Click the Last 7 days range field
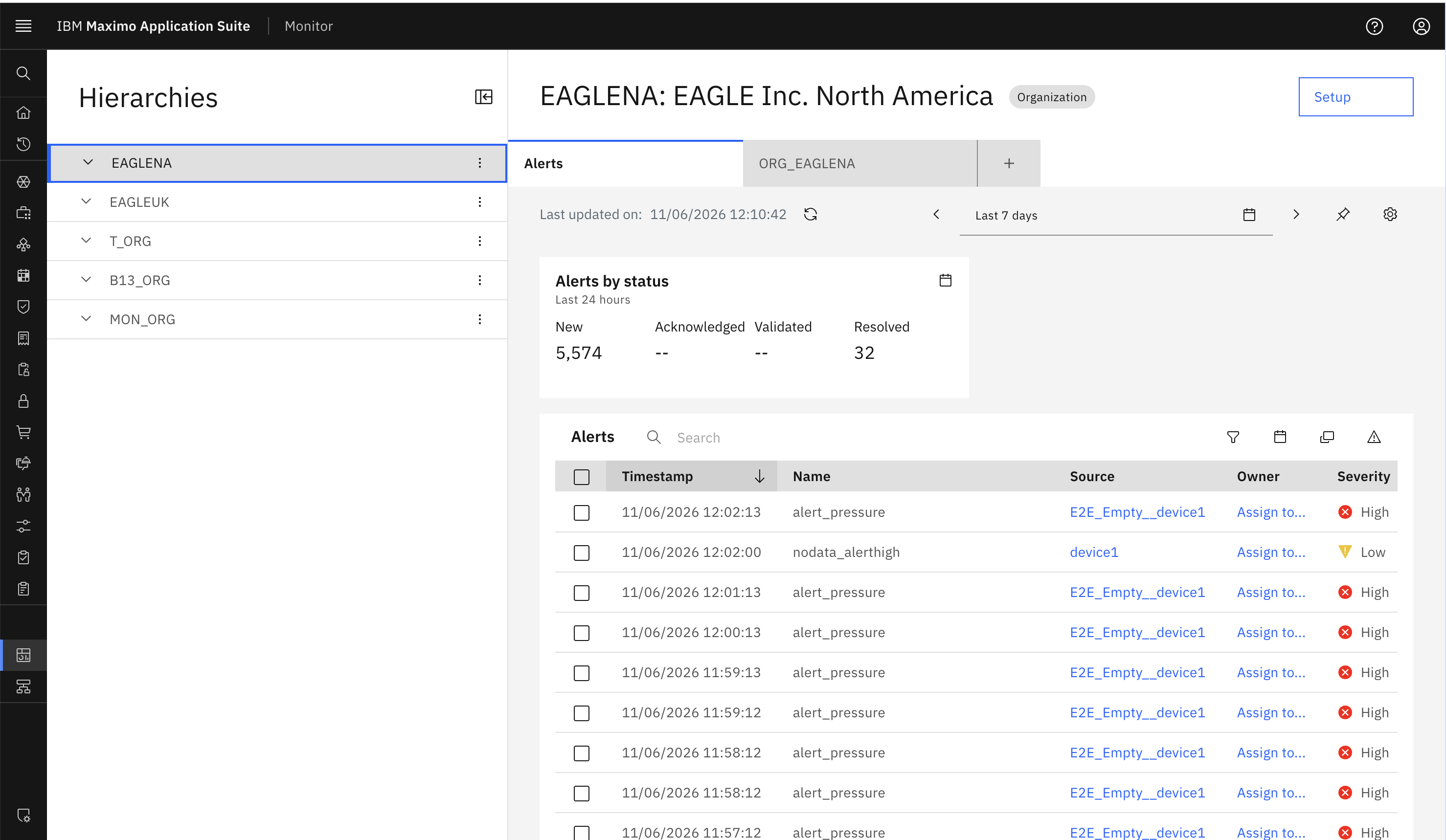This screenshot has height=840, width=1446. (1115, 215)
